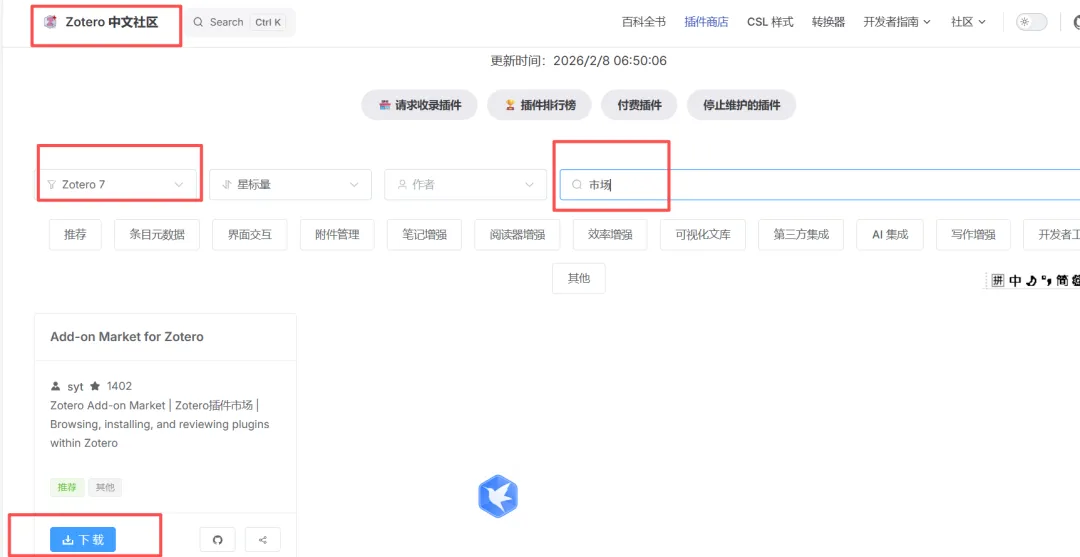Click the green 推荐 tag on the card

pos(67,487)
